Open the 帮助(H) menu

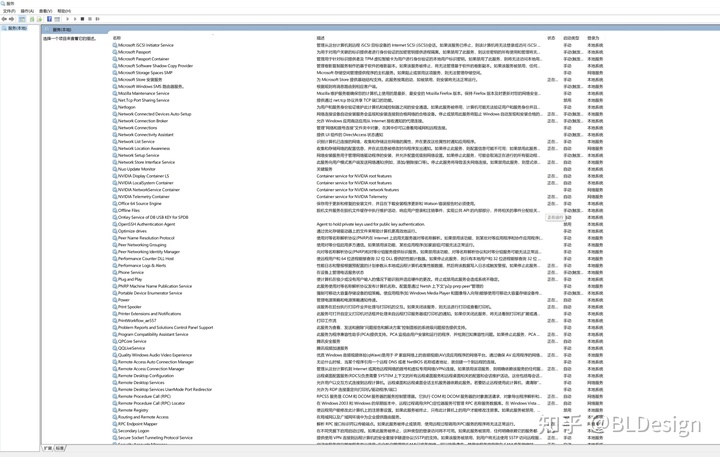[x=64, y=11]
